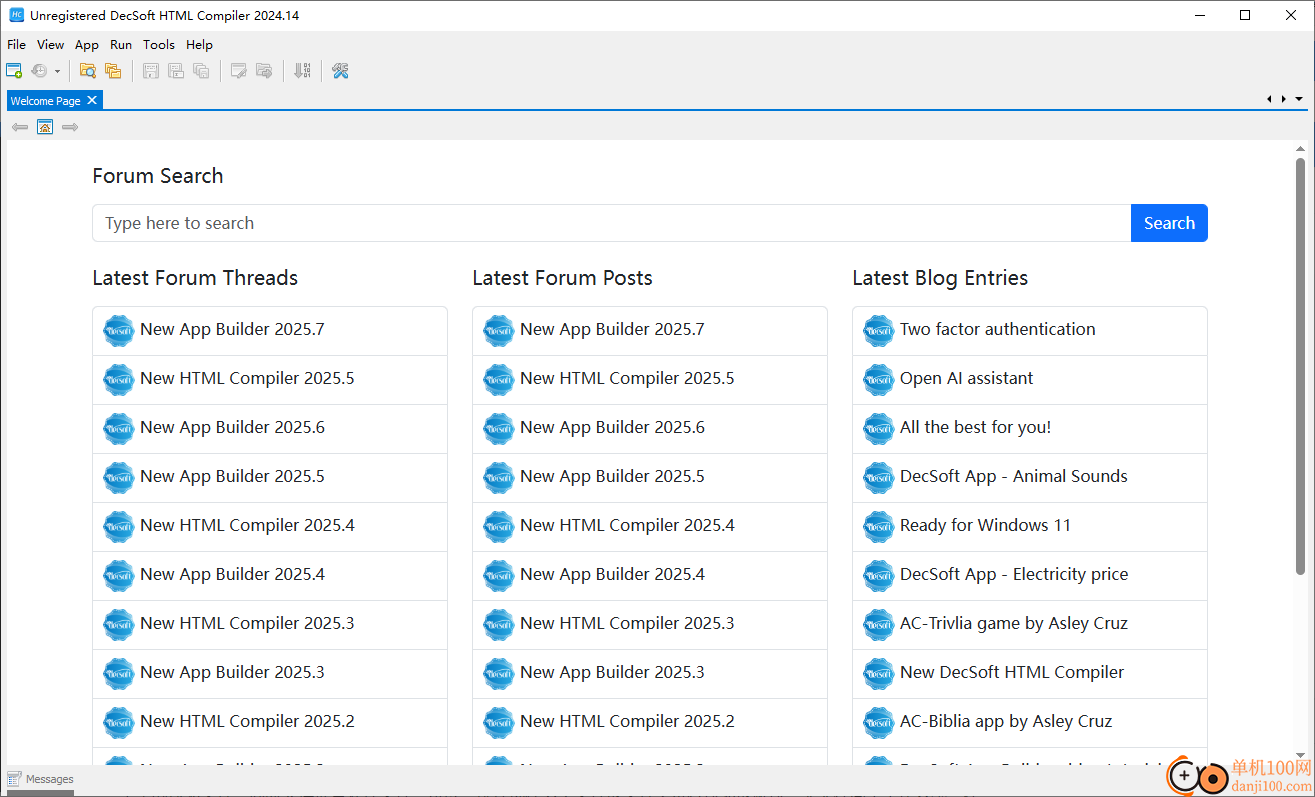
Task: Click the Save All stacked disks icon
Action: click(201, 71)
